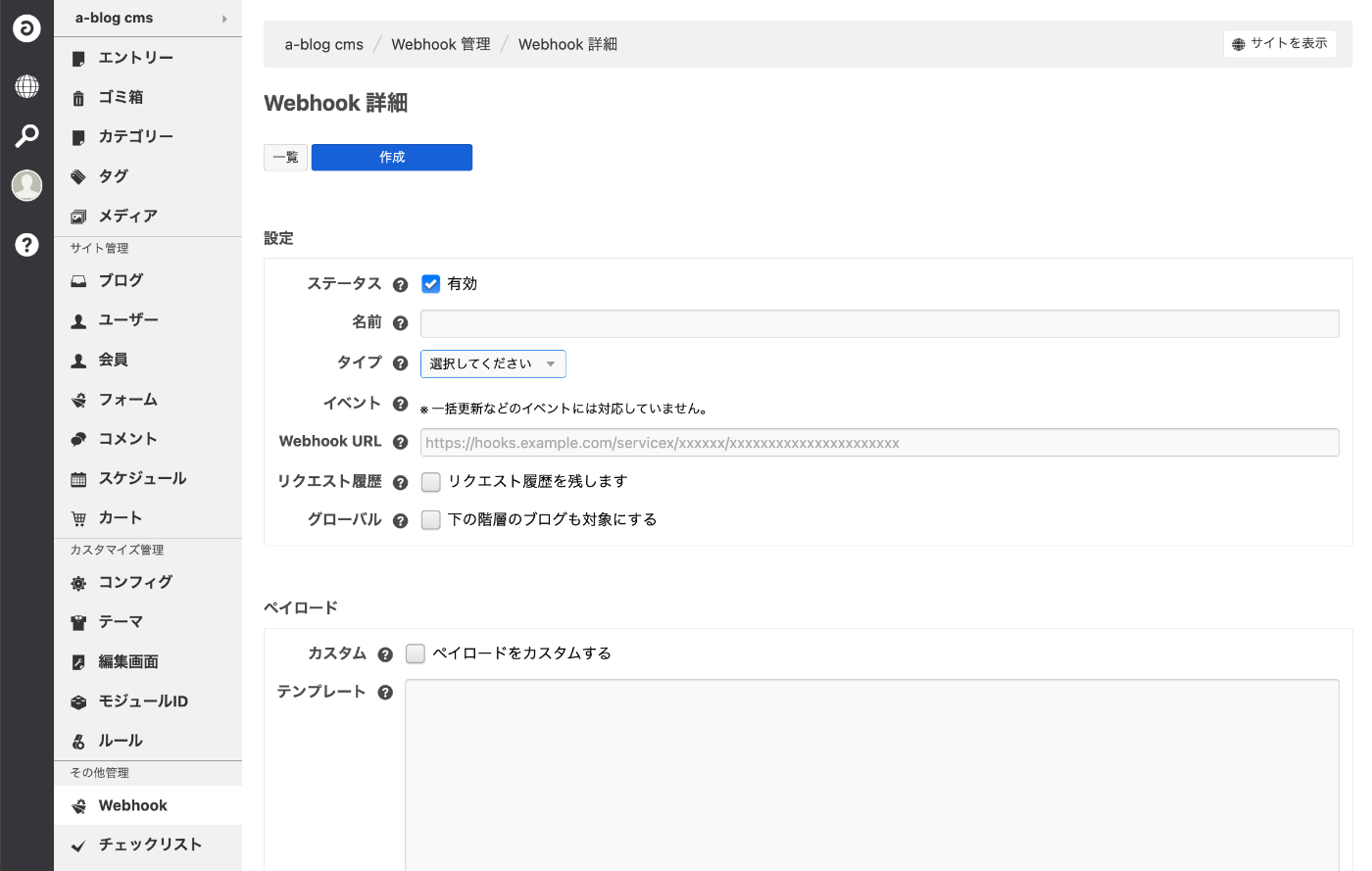The width and height of the screenshot is (1372, 871).
Task: Click the help question mark in left rail
Action: coord(26,244)
